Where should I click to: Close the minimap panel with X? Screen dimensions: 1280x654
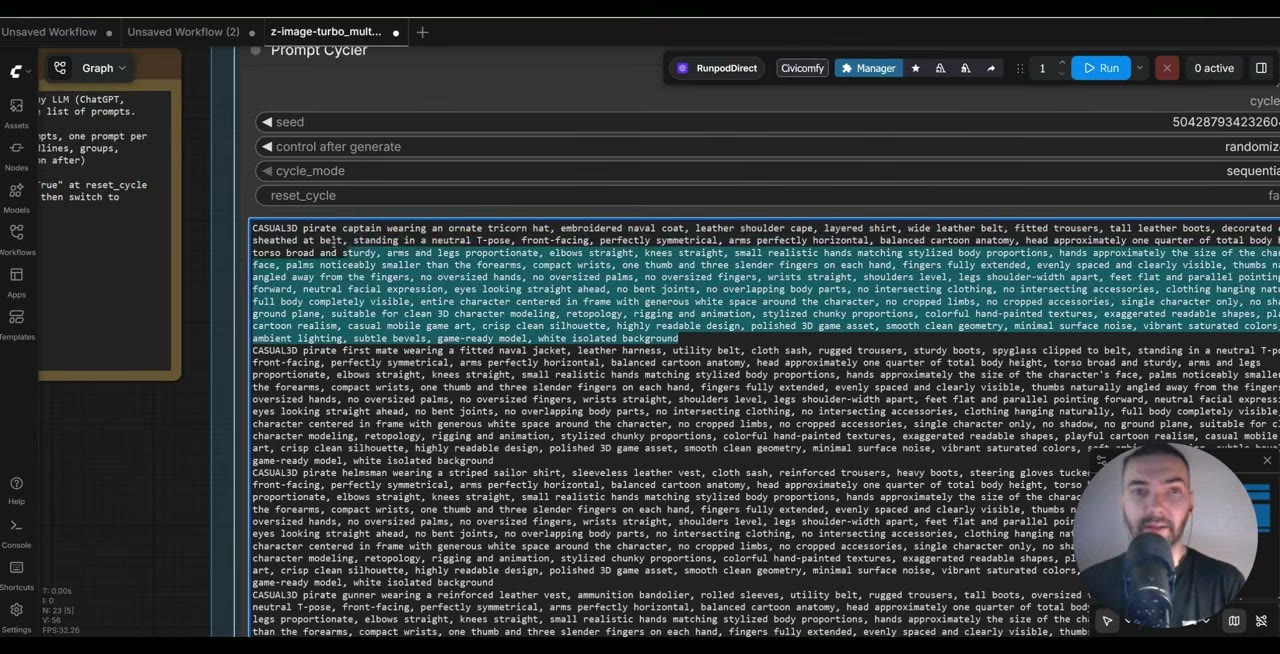tap(1267, 461)
